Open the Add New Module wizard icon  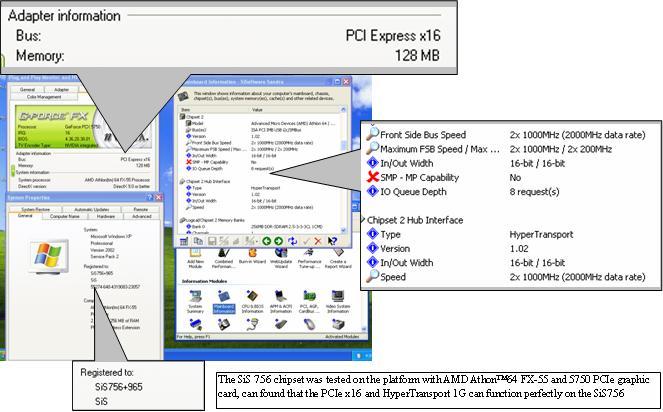195,258
